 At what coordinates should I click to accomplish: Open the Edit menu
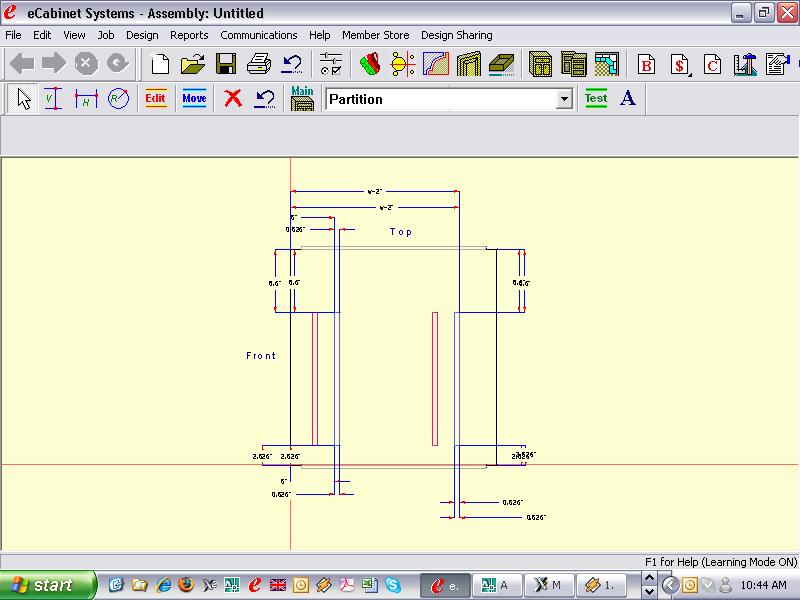(x=42, y=35)
